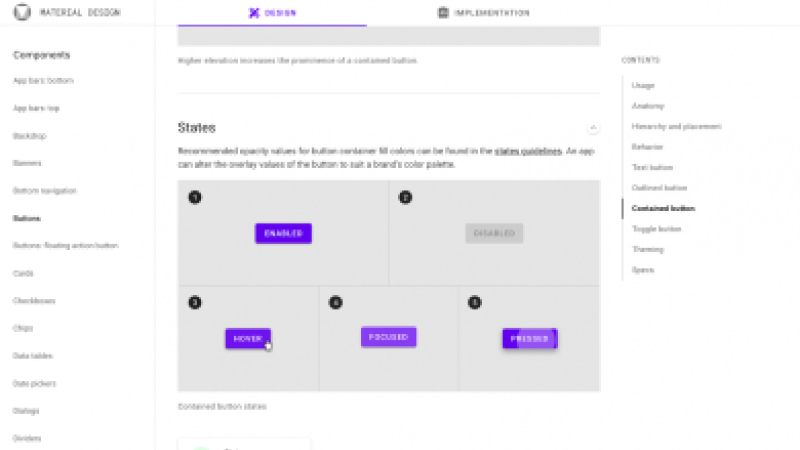Open Bottom navigation in components sidebar
The width and height of the screenshot is (800, 450).
(44, 191)
